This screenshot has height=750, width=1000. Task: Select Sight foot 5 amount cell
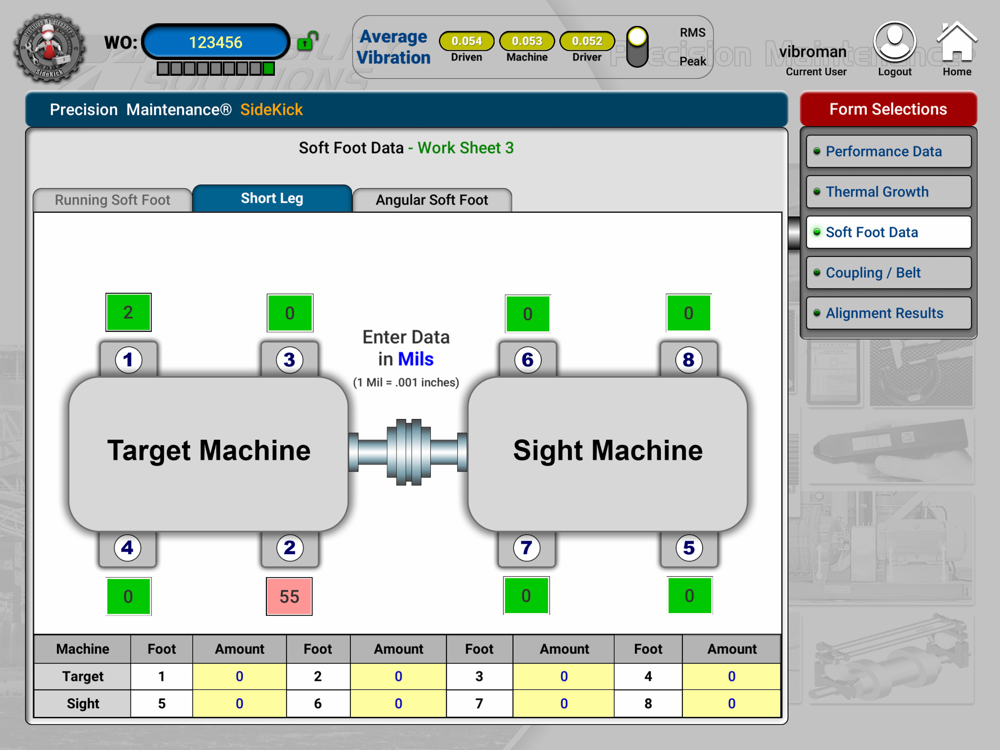239,703
